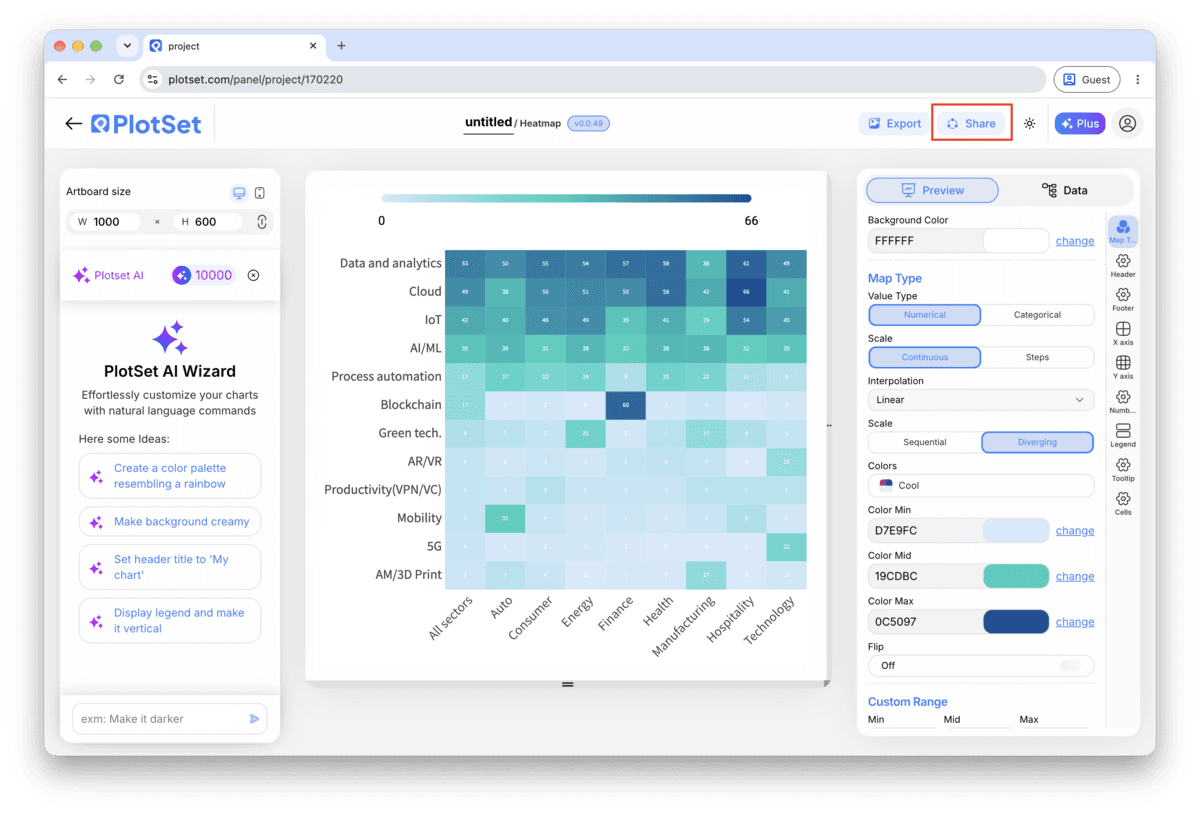
Task: Click 'Display legend and make it vertical' idea
Action: click(170, 621)
